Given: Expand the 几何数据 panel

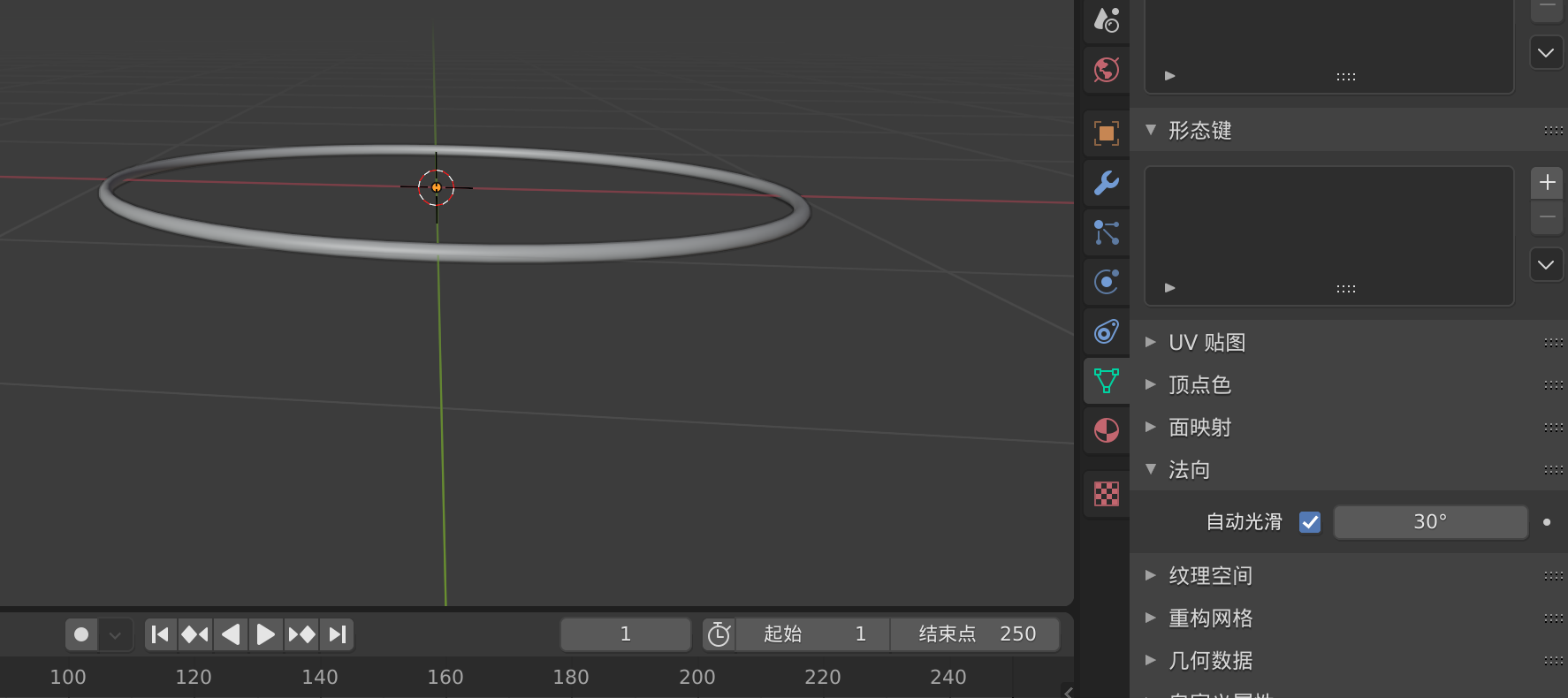Looking at the screenshot, I should pos(1151,660).
